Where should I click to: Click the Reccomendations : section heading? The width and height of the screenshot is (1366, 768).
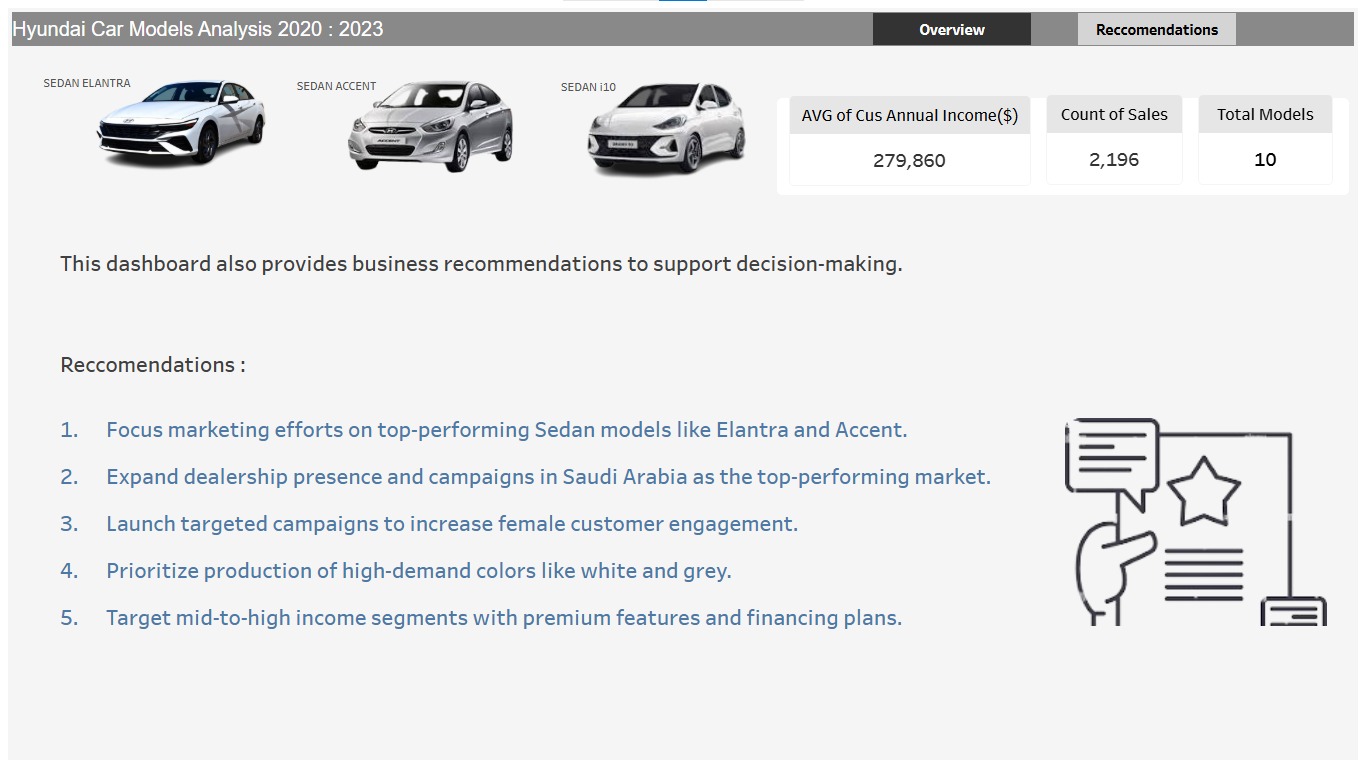[x=153, y=365]
